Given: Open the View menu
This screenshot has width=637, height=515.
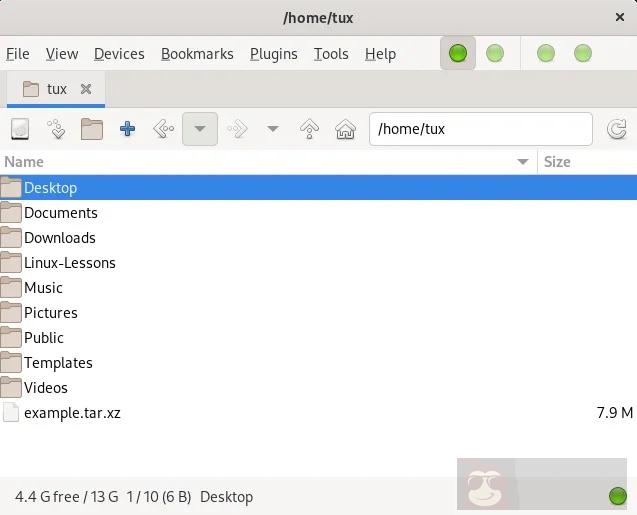Looking at the screenshot, I should pyautogui.click(x=62, y=54).
